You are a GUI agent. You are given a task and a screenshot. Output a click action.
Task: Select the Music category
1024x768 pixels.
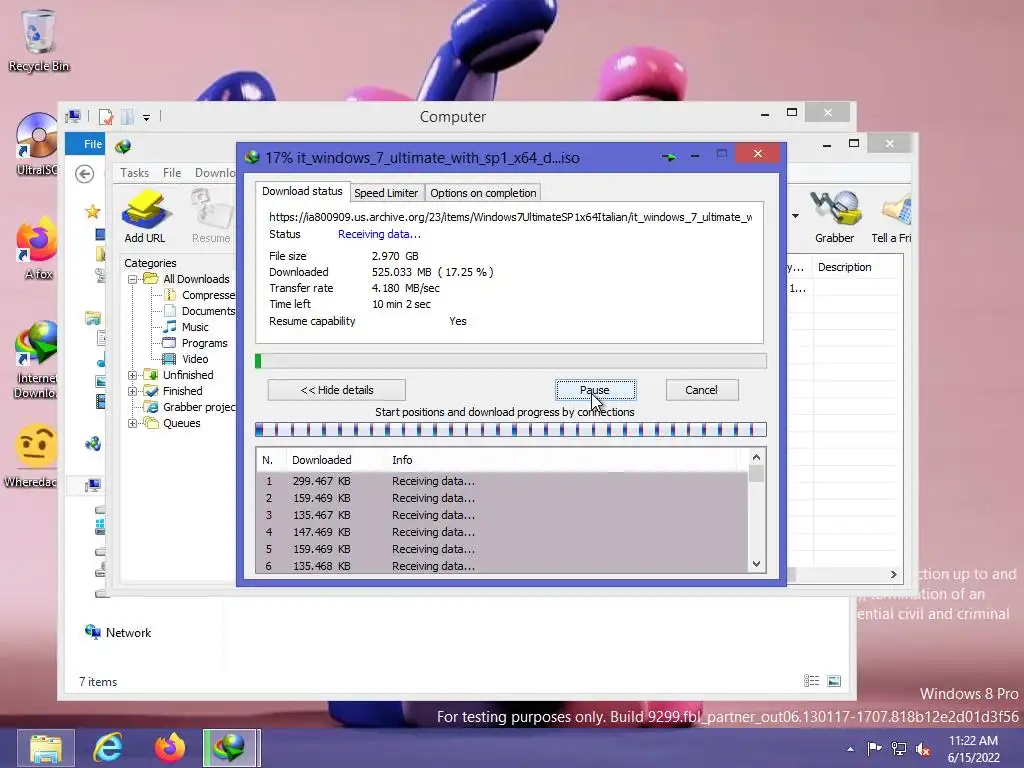pos(186,327)
